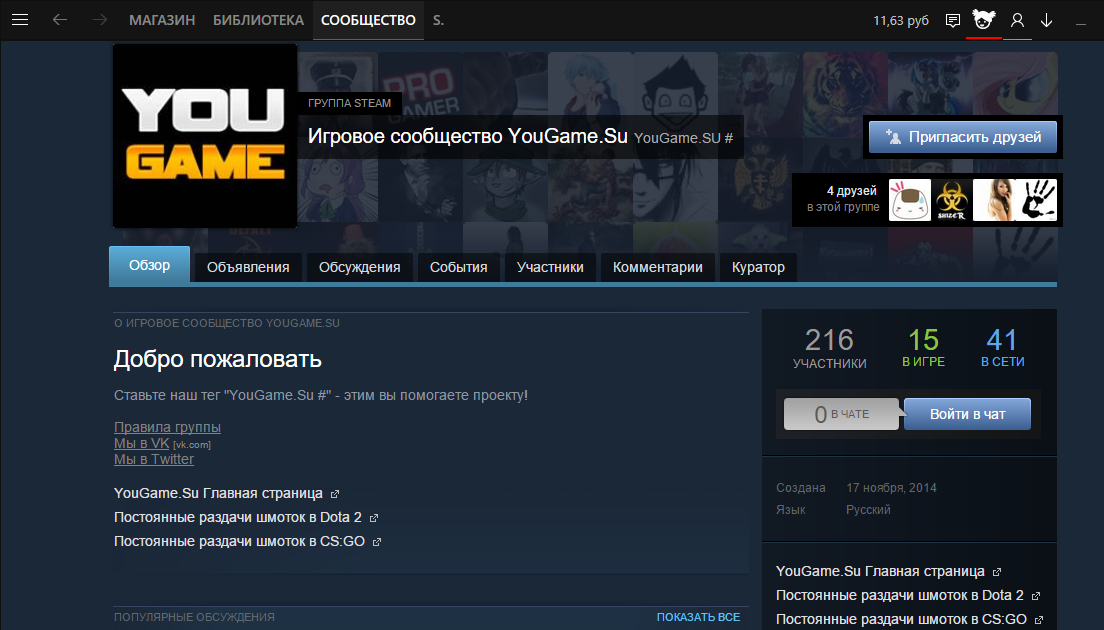Viewport: 1104px width, 630px height.
Task: Open the hamburger main menu
Action: click(x=20, y=20)
